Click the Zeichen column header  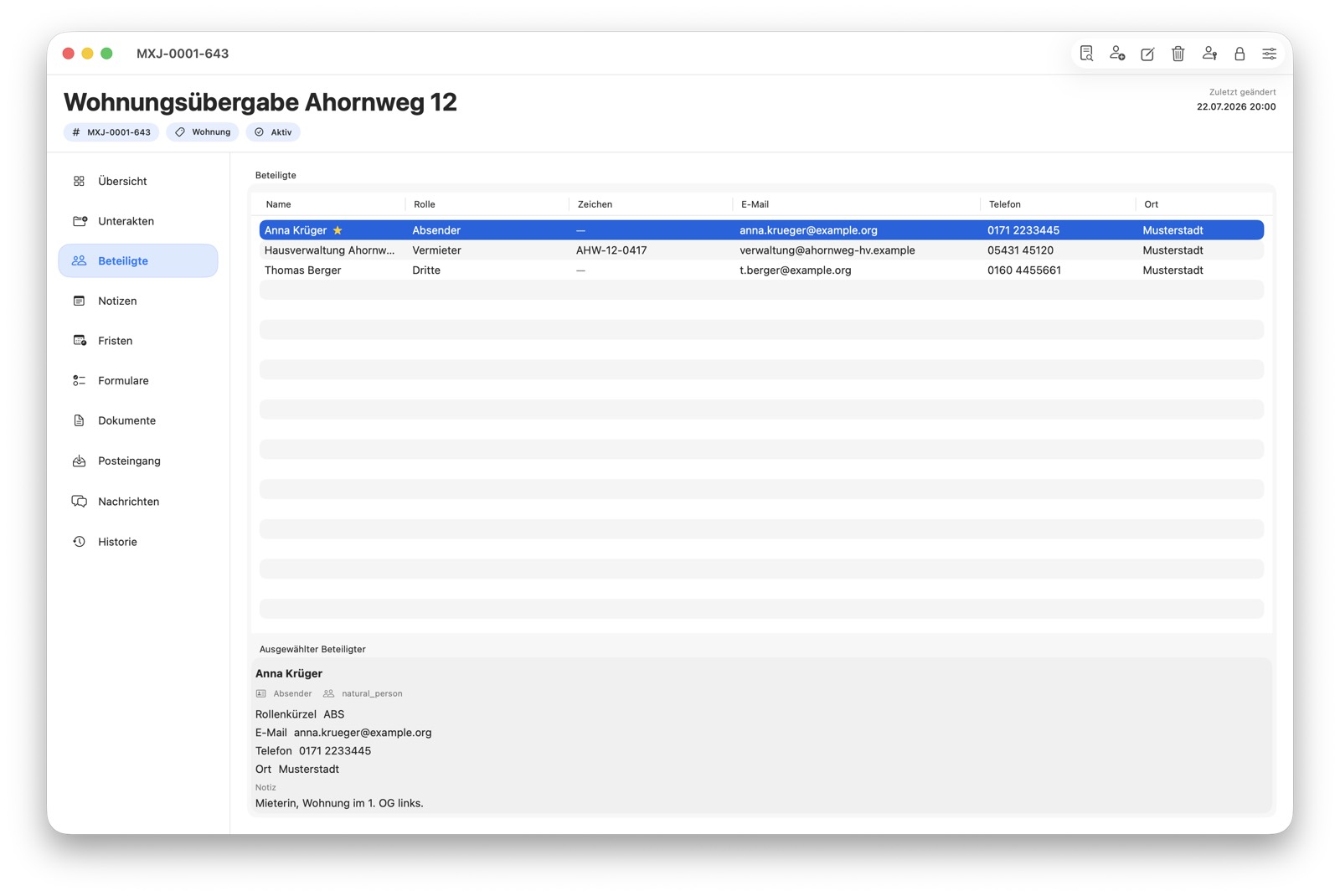651,204
